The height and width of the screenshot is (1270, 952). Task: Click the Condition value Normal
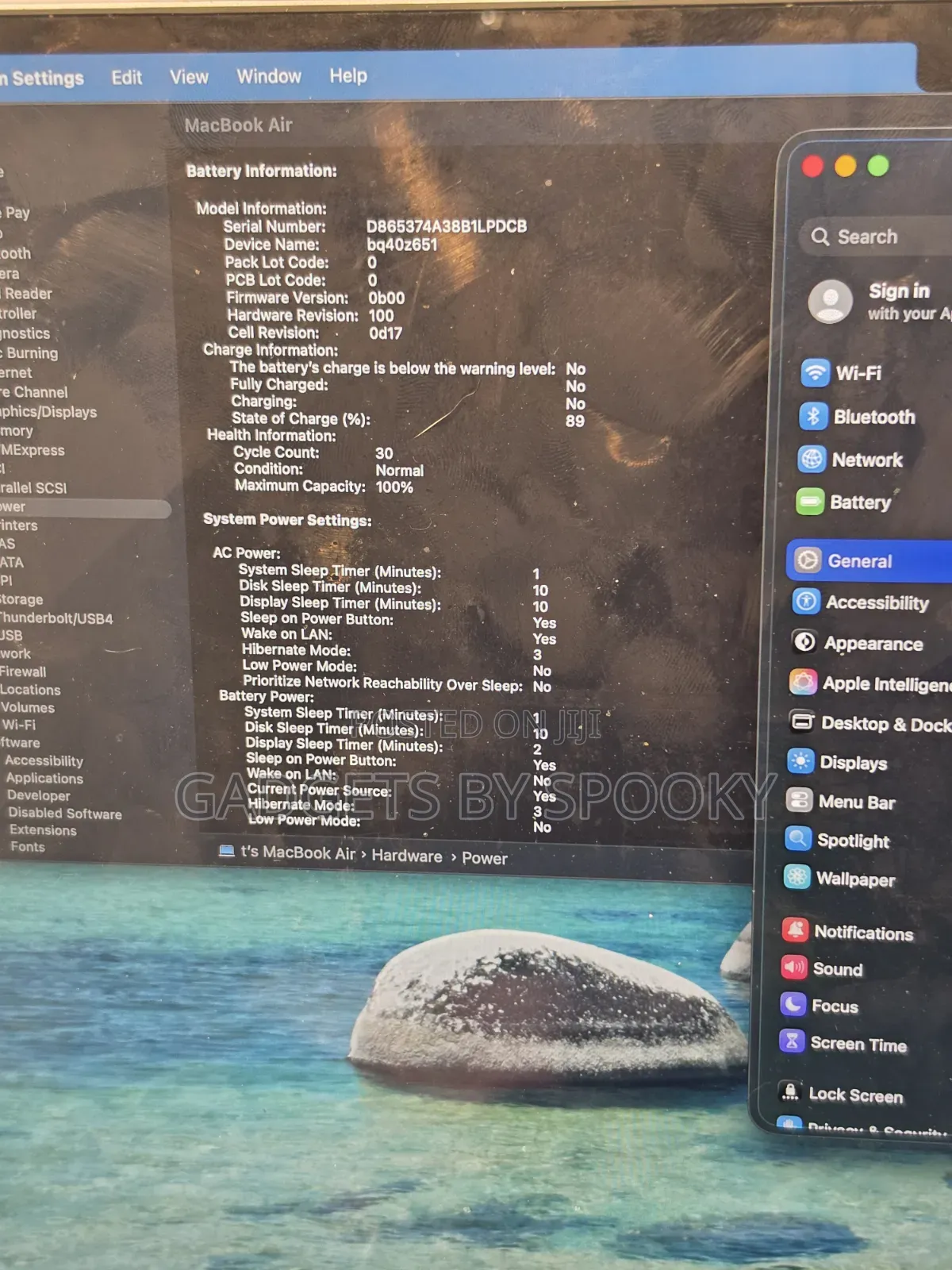click(400, 471)
